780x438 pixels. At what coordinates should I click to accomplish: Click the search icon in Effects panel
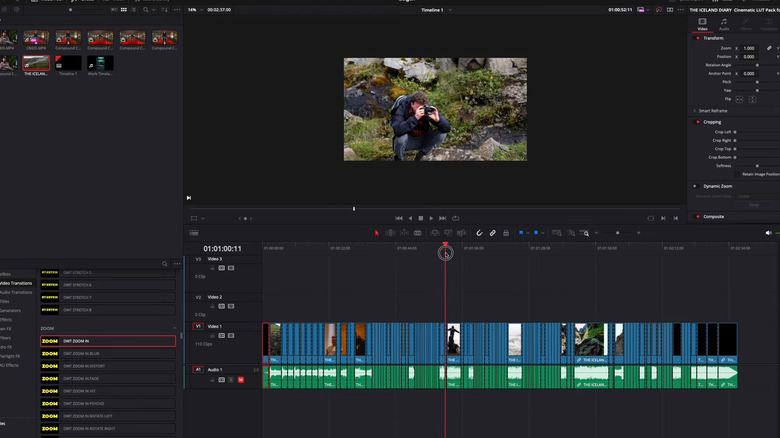coord(165,264)
